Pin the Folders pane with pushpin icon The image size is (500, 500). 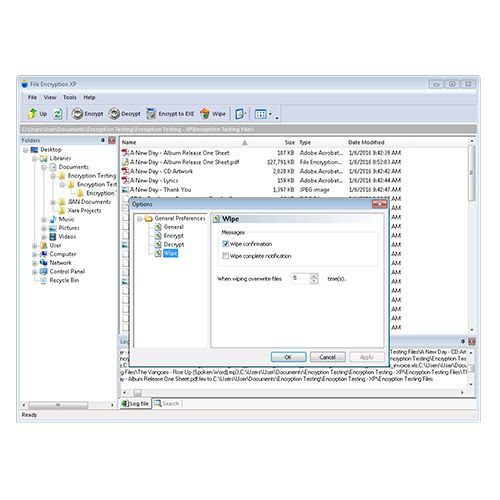pos(103,140)
